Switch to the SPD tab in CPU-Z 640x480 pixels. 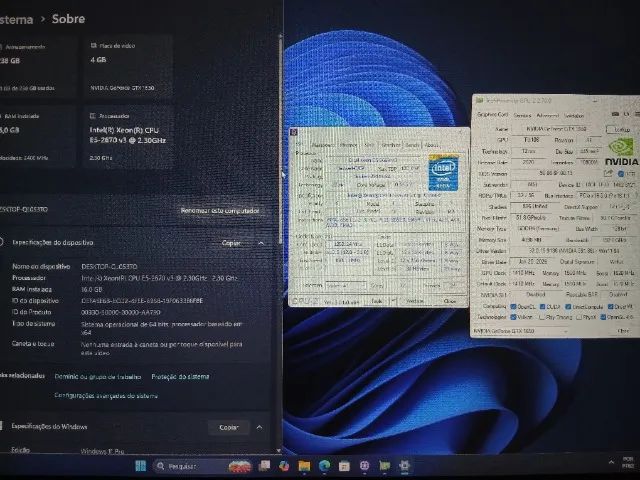[x=369, y=145]
